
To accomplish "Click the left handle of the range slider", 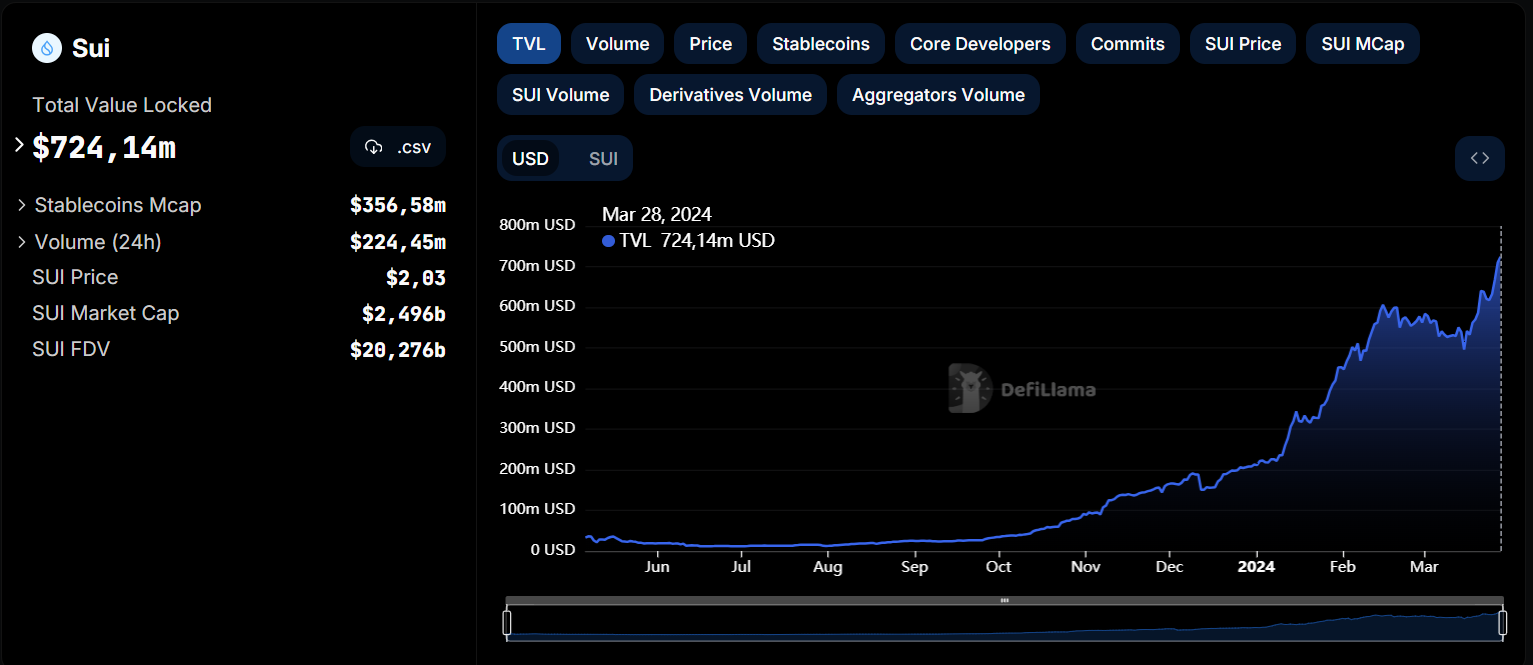I will click(507, 623).
